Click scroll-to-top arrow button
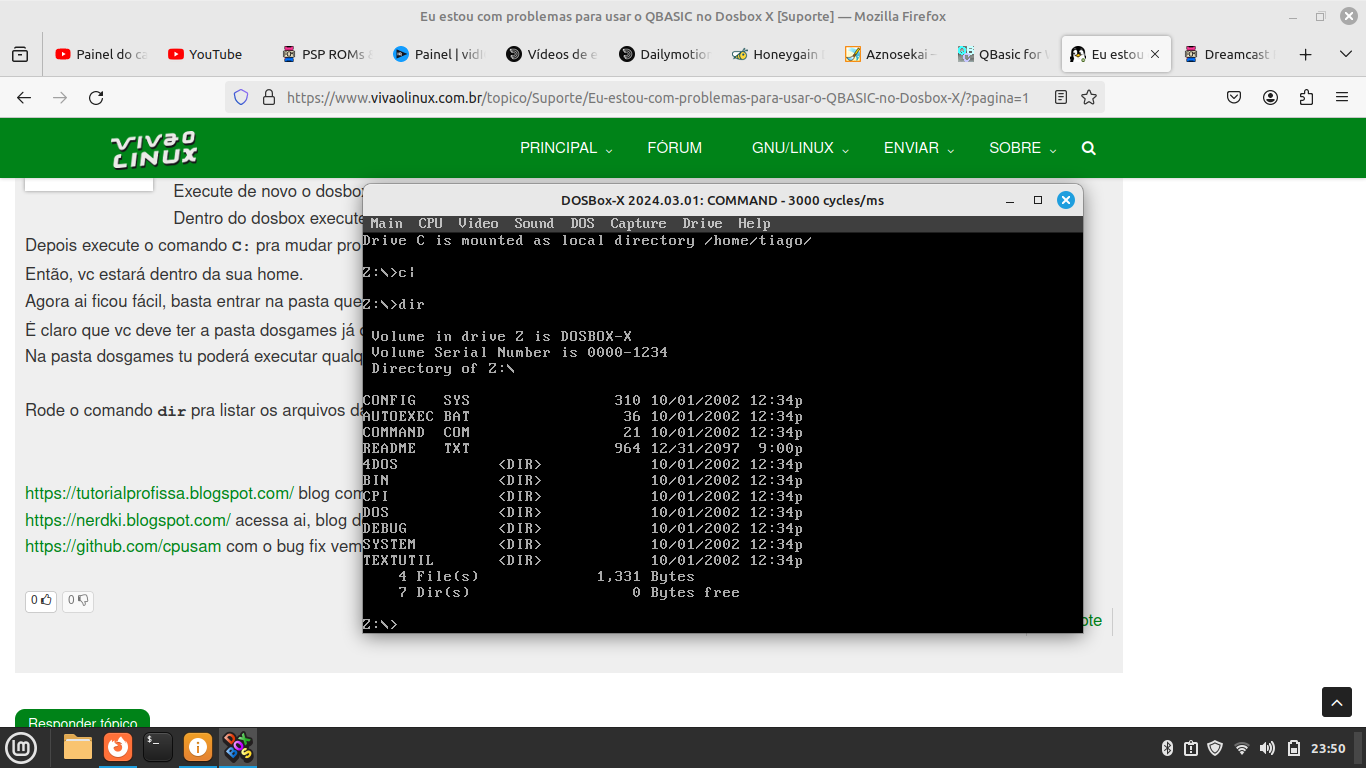This screenshot has height=768, width=1366. point(1337,702)
